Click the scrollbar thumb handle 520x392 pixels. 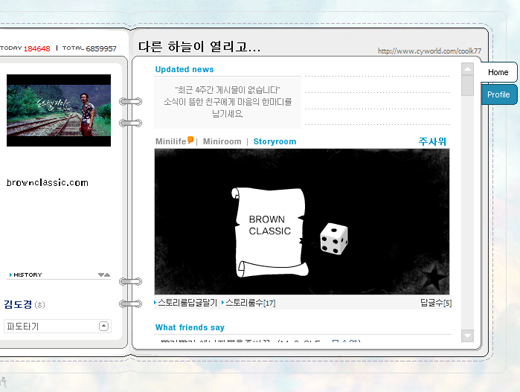[467, 86]
